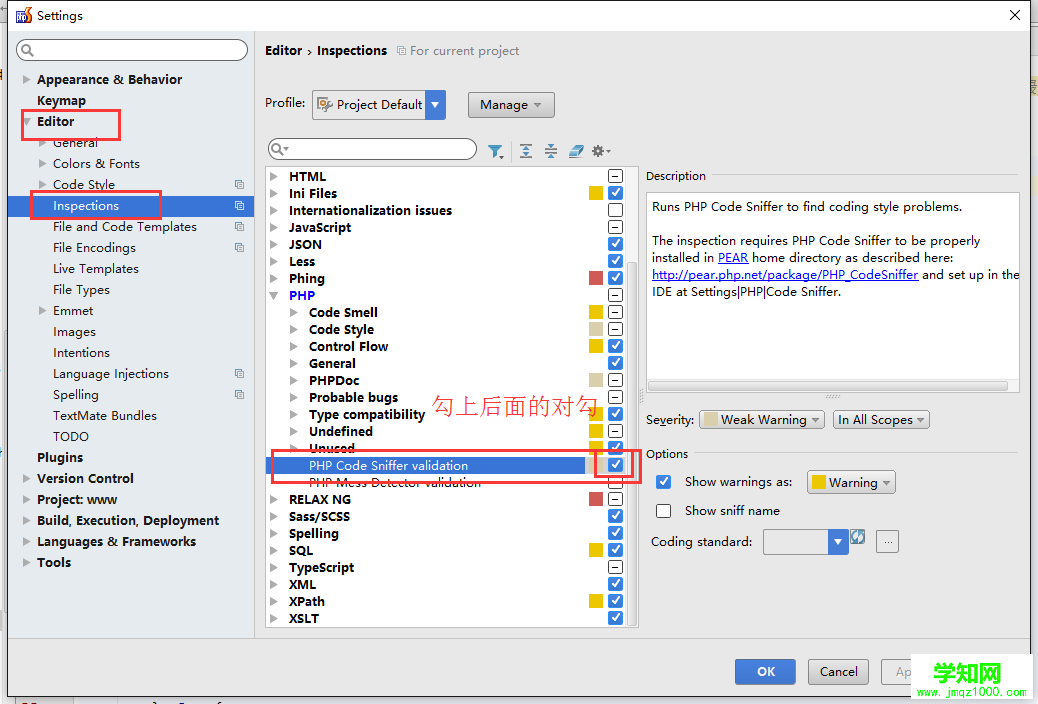
Task: Collapse the PHP inspections group
Action: click(274, 295)
